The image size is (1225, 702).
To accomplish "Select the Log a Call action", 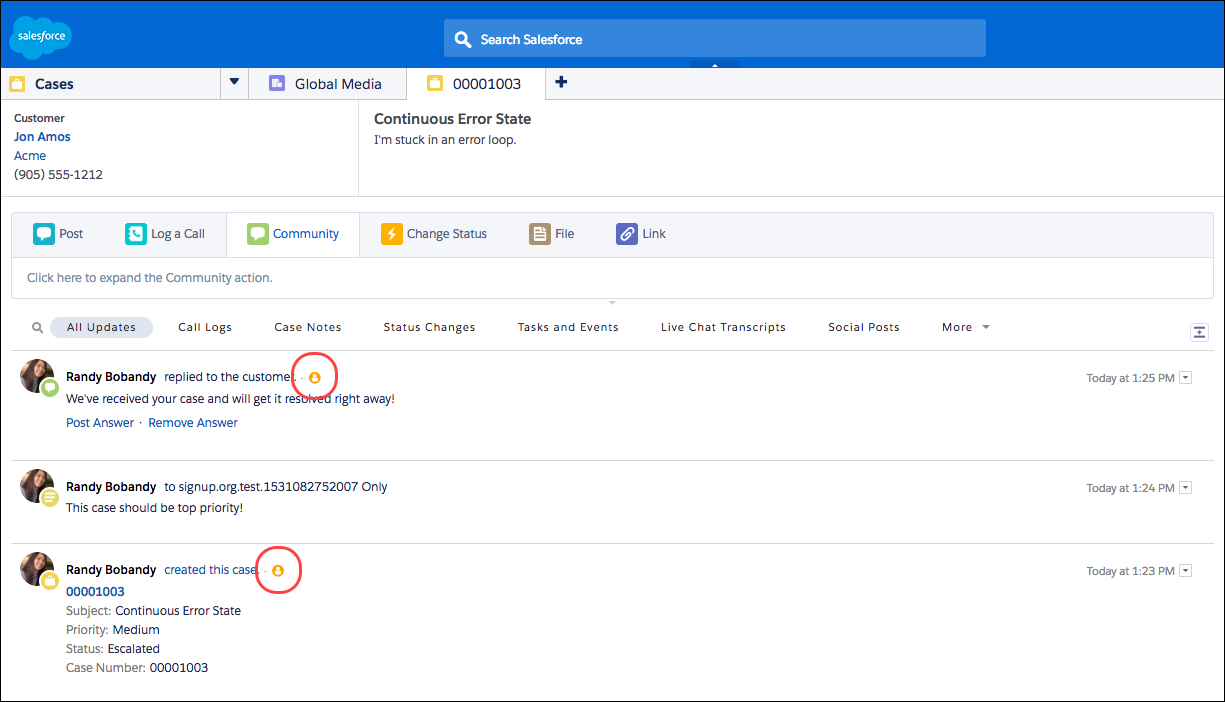I will pos(165,234).
